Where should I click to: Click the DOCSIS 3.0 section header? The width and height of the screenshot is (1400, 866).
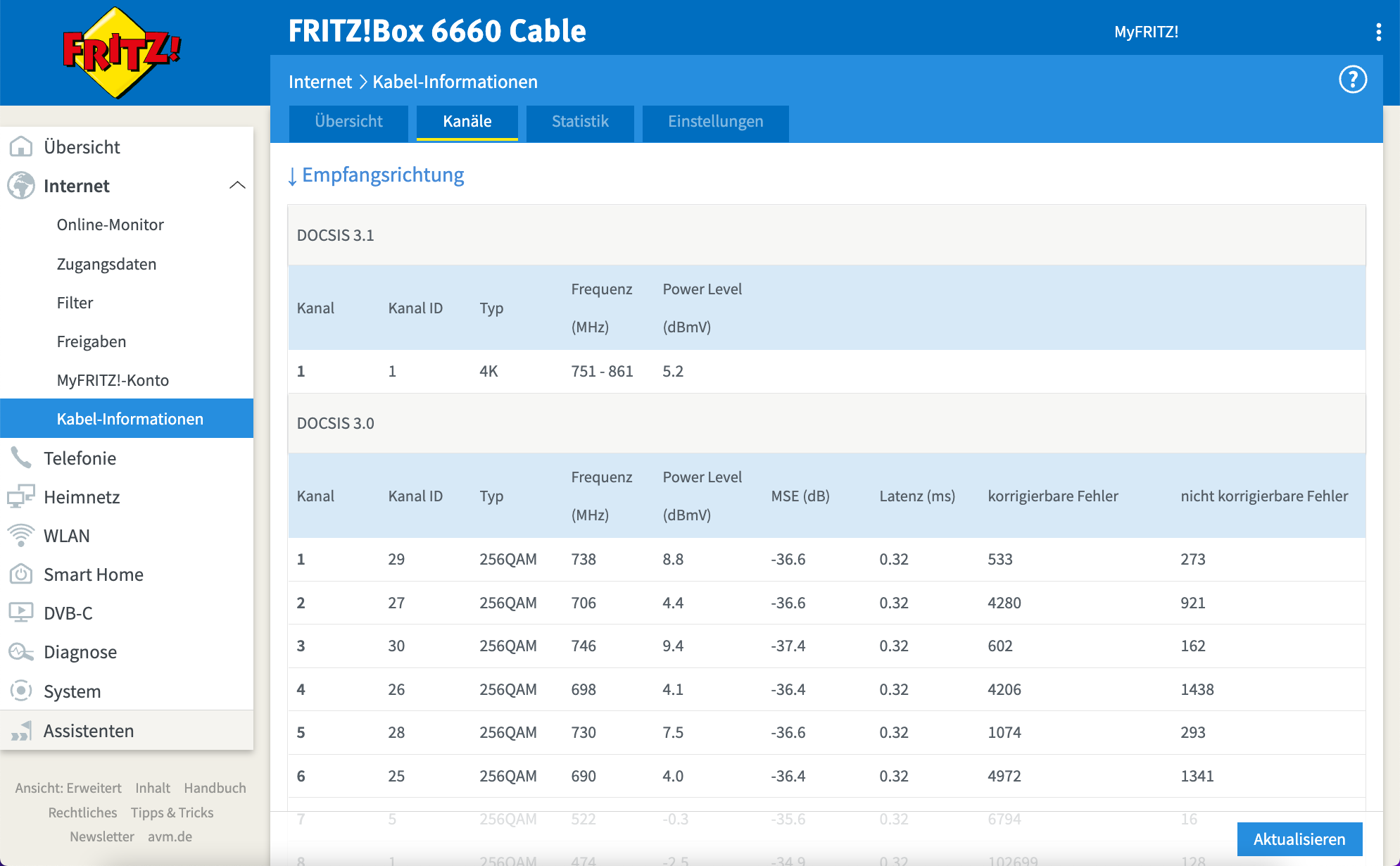coord(826,423)
